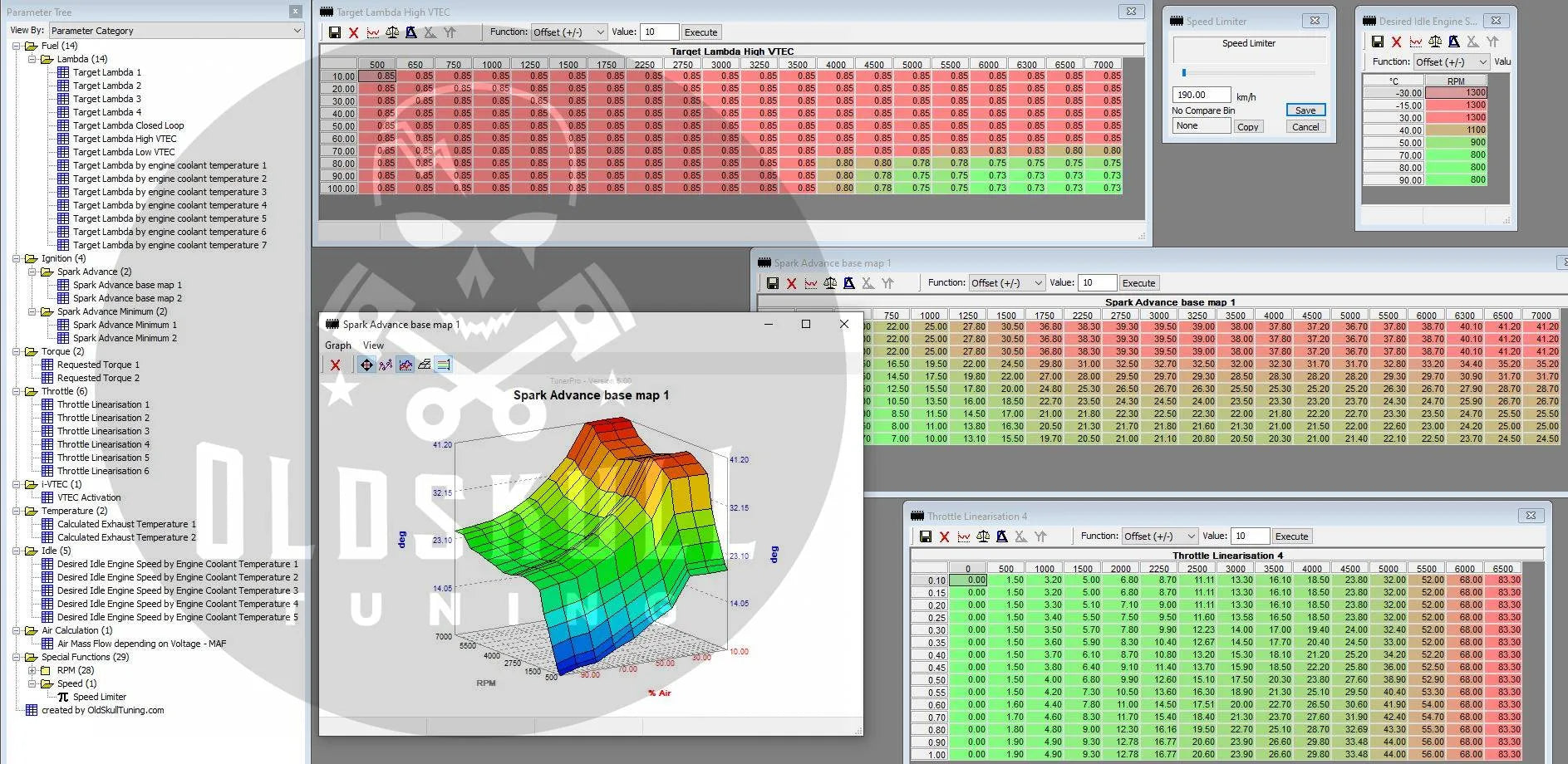Click save icon in Target Lambda High VTEC toolbar

coord(334,32)
